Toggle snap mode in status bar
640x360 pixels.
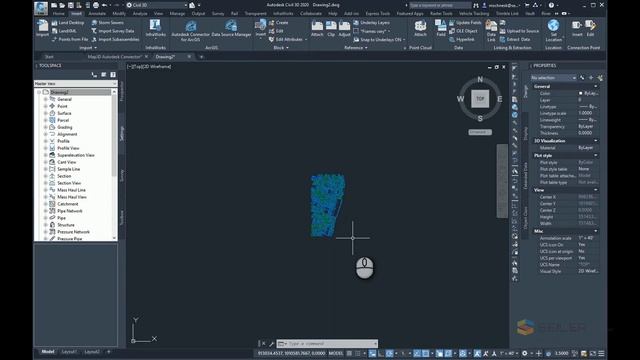coord(358,353)
